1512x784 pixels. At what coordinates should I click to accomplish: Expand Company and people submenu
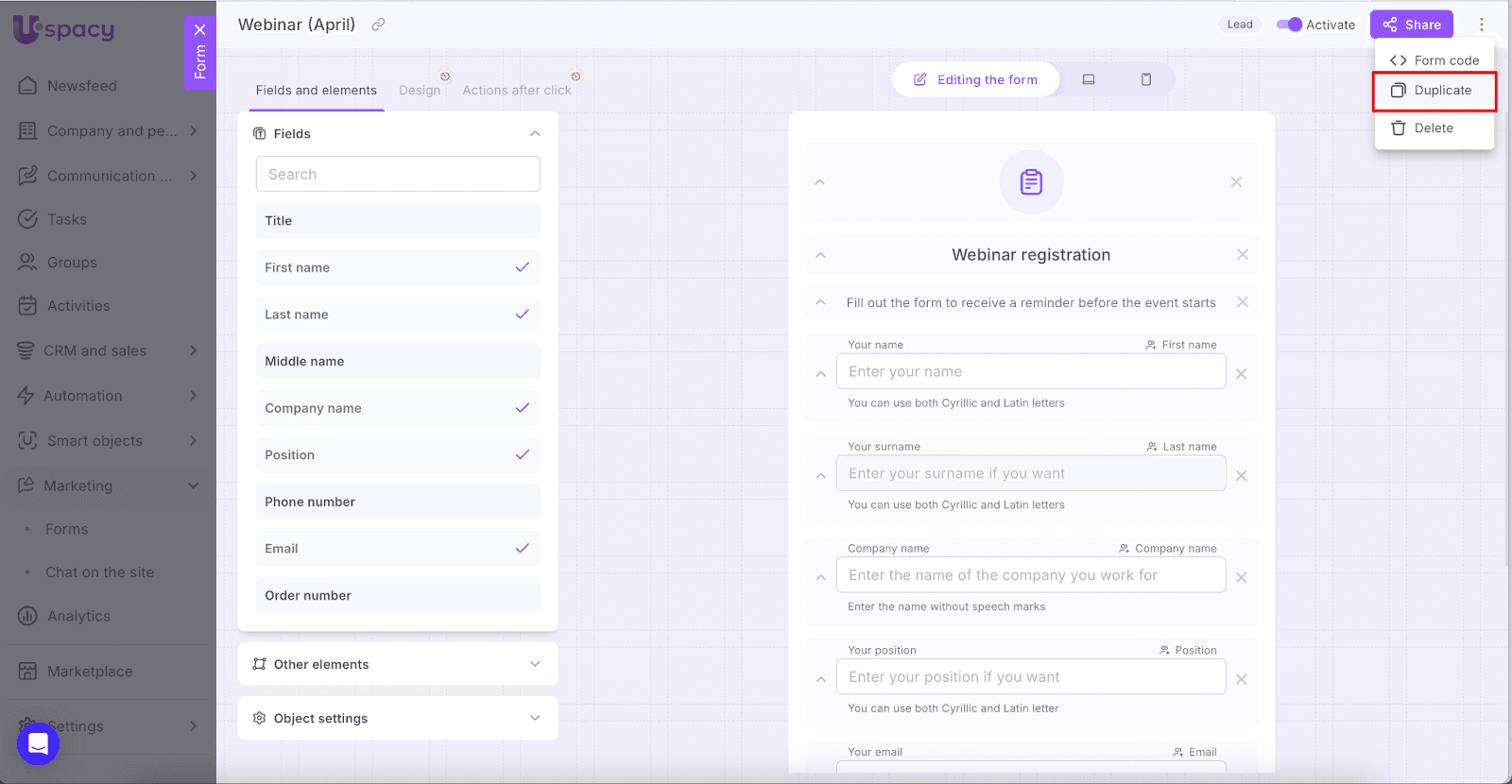194,130
